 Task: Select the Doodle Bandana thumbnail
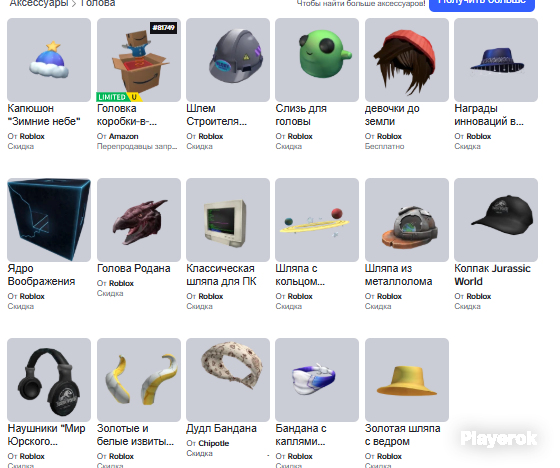tap(228, 380)
